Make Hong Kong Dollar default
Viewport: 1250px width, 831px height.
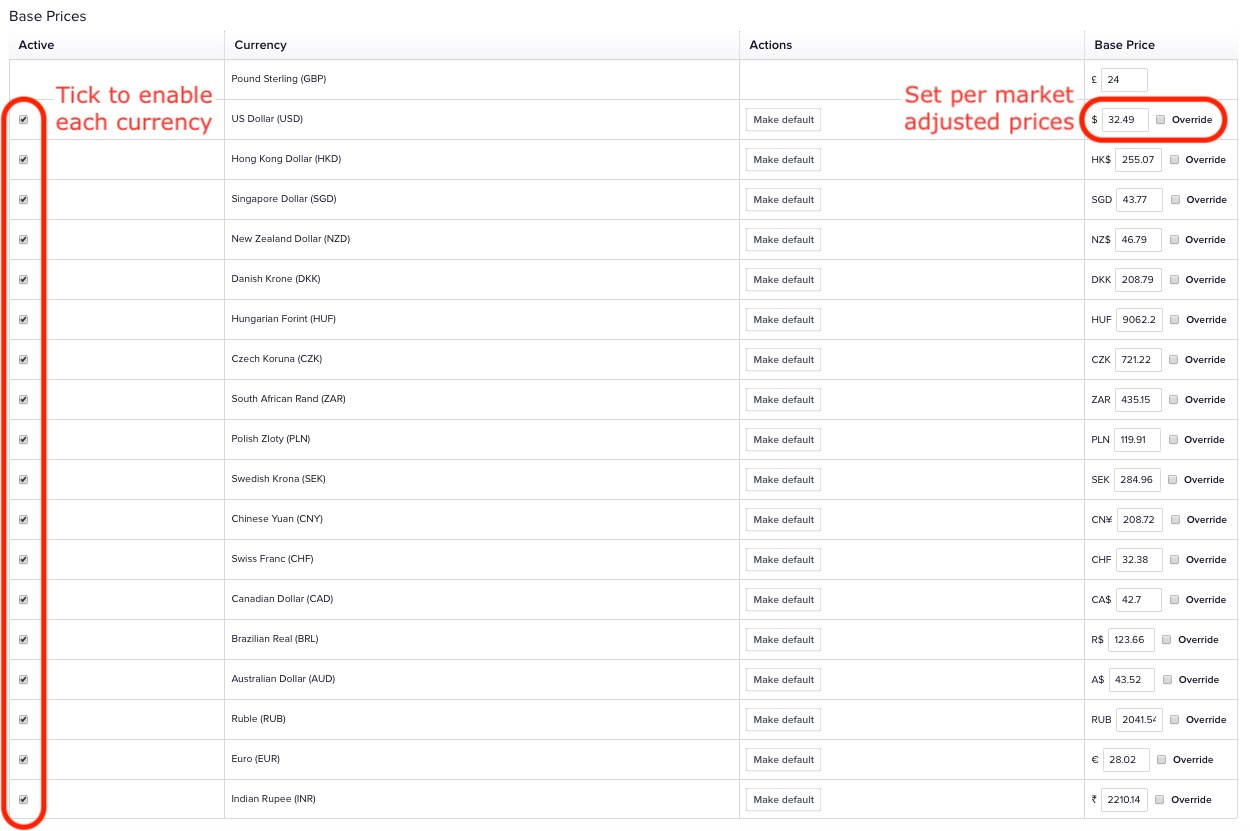784,160
